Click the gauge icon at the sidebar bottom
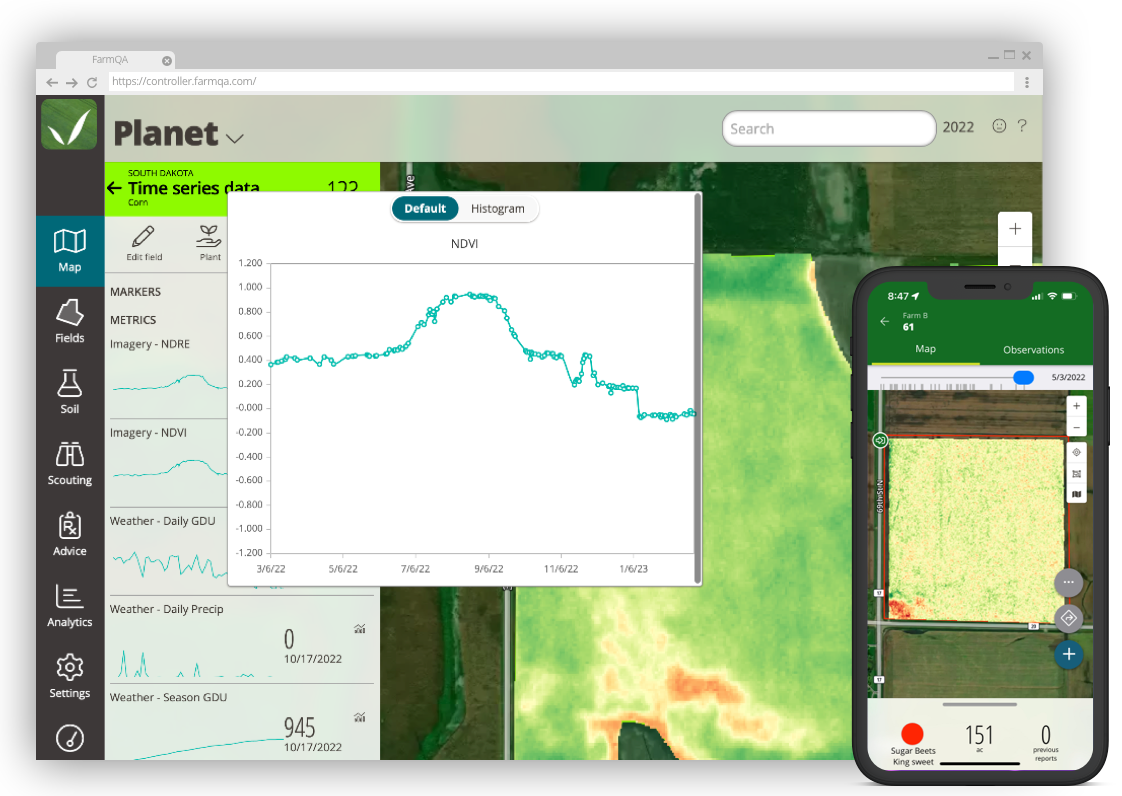Image resolution: width=1122 pixels, height=796 pixels. click(x=69, y=738)
